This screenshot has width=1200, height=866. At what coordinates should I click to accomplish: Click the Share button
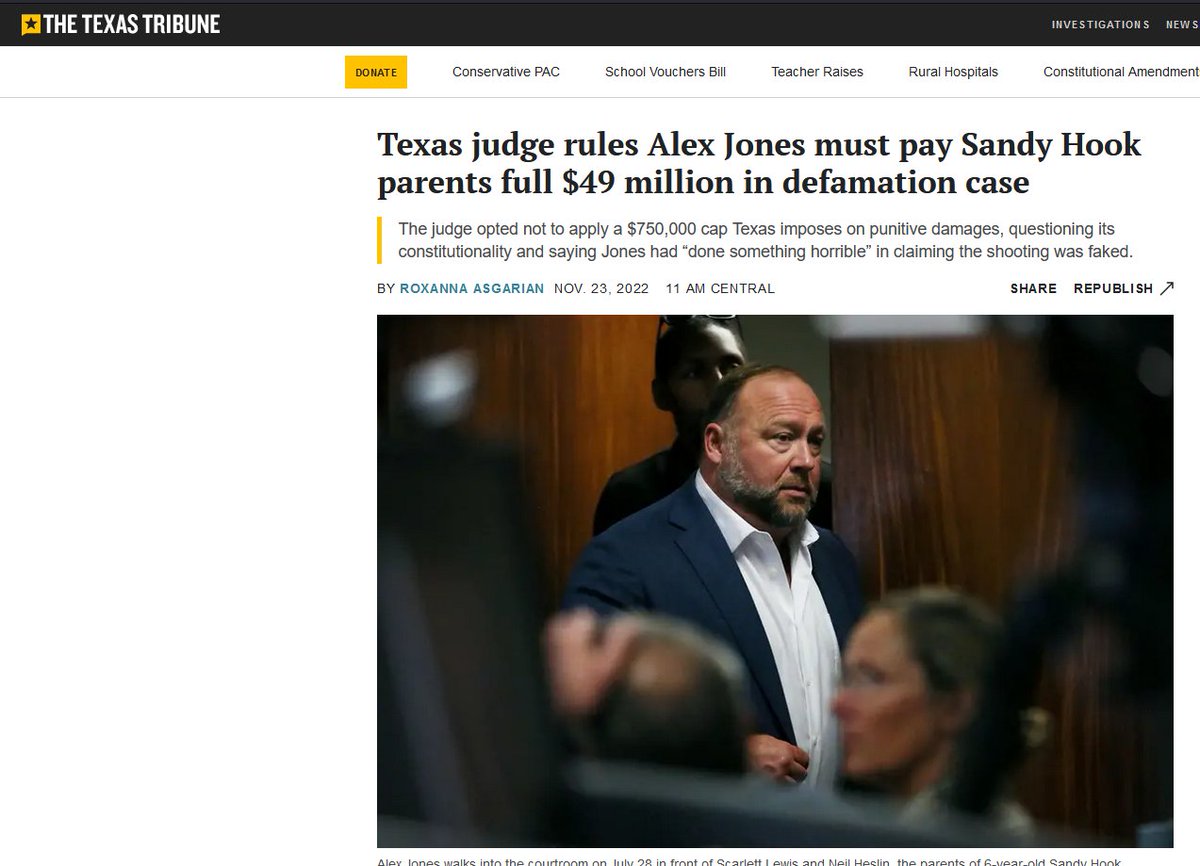point(1033,288)
